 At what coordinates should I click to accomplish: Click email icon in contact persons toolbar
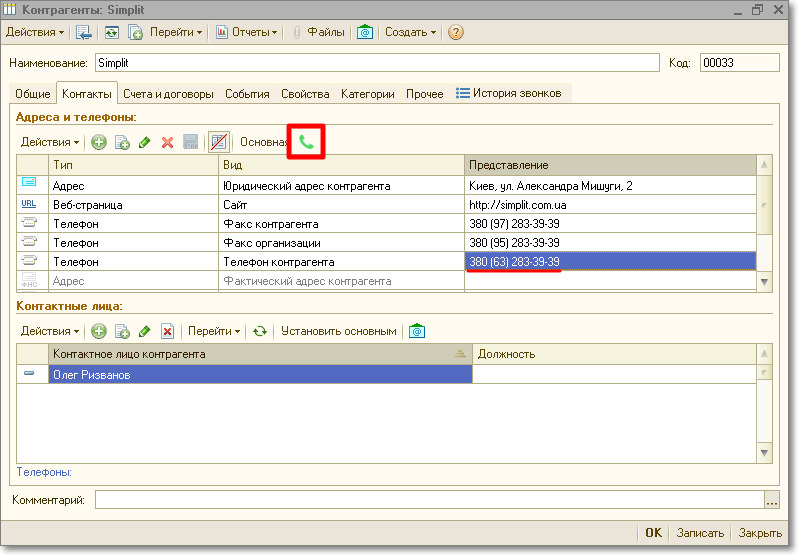(417, 331)
